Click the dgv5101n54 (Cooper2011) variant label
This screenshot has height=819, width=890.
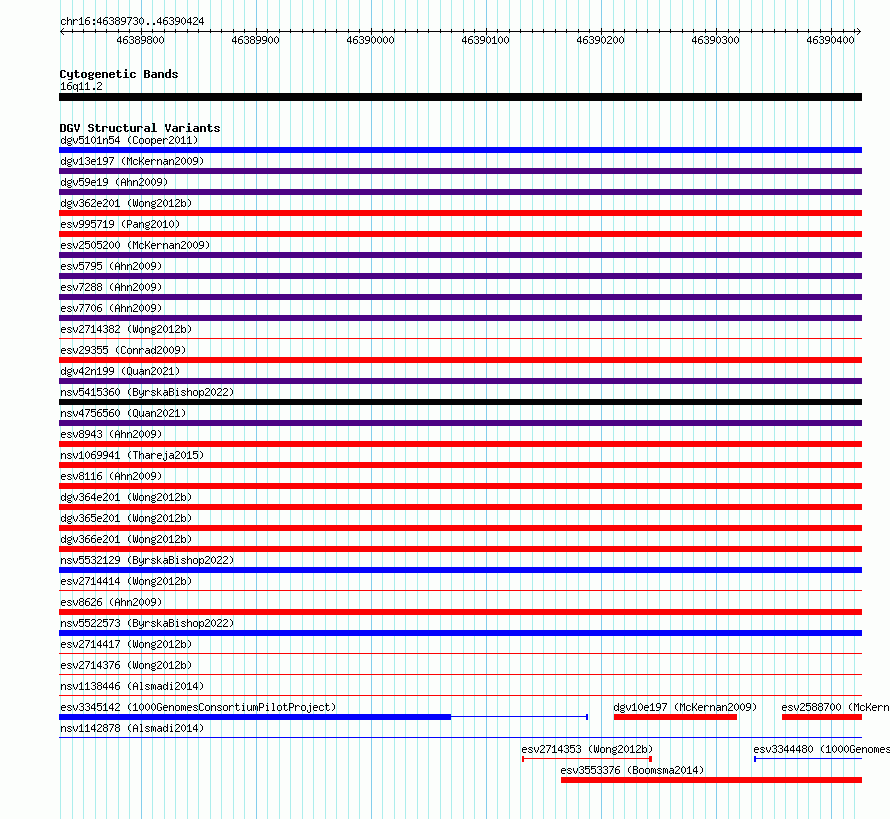(129, 140)
